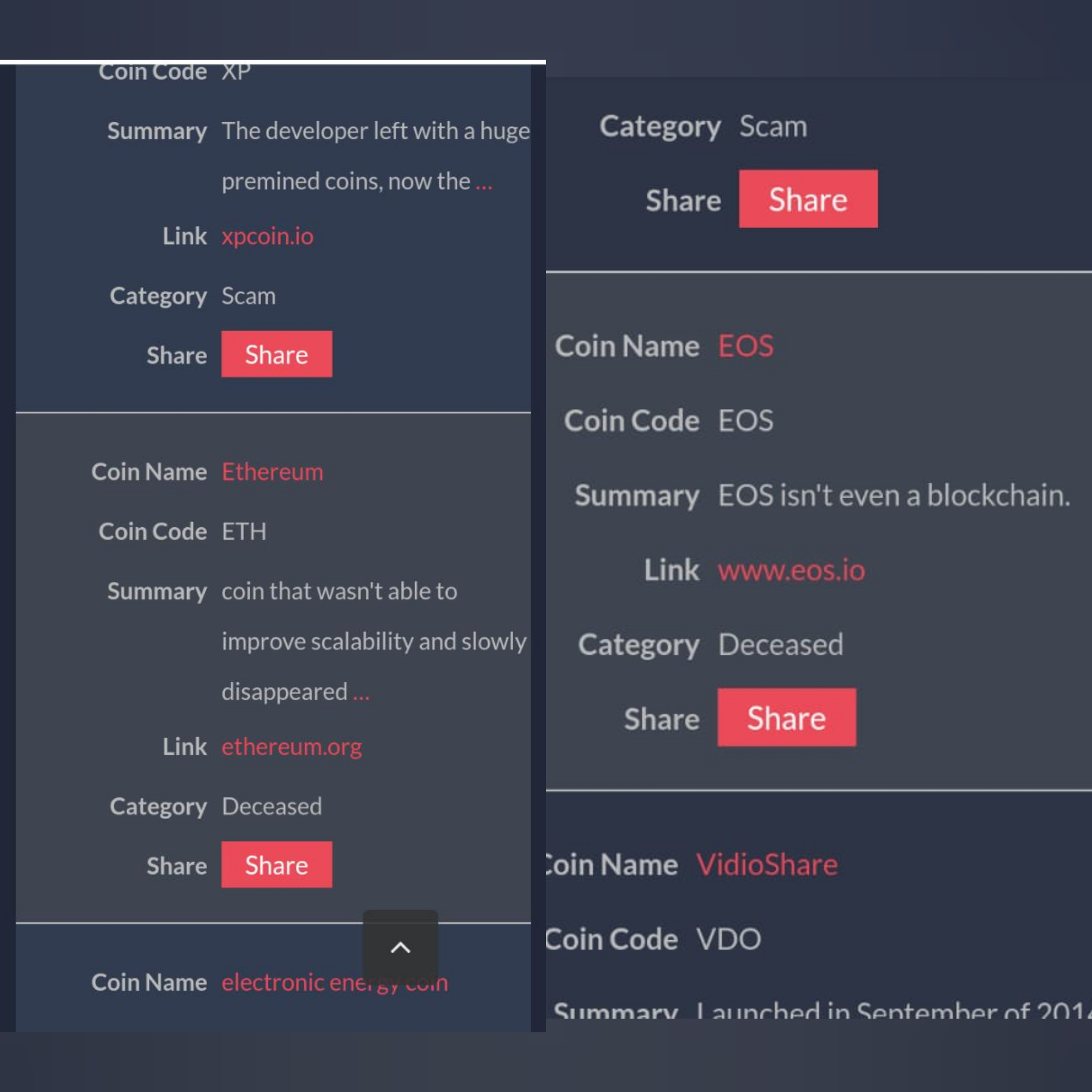This screenshot has height=1092, width=1092.
Task: Click the scroll-to-top chevron icon
Action: [x=400, y=947]
